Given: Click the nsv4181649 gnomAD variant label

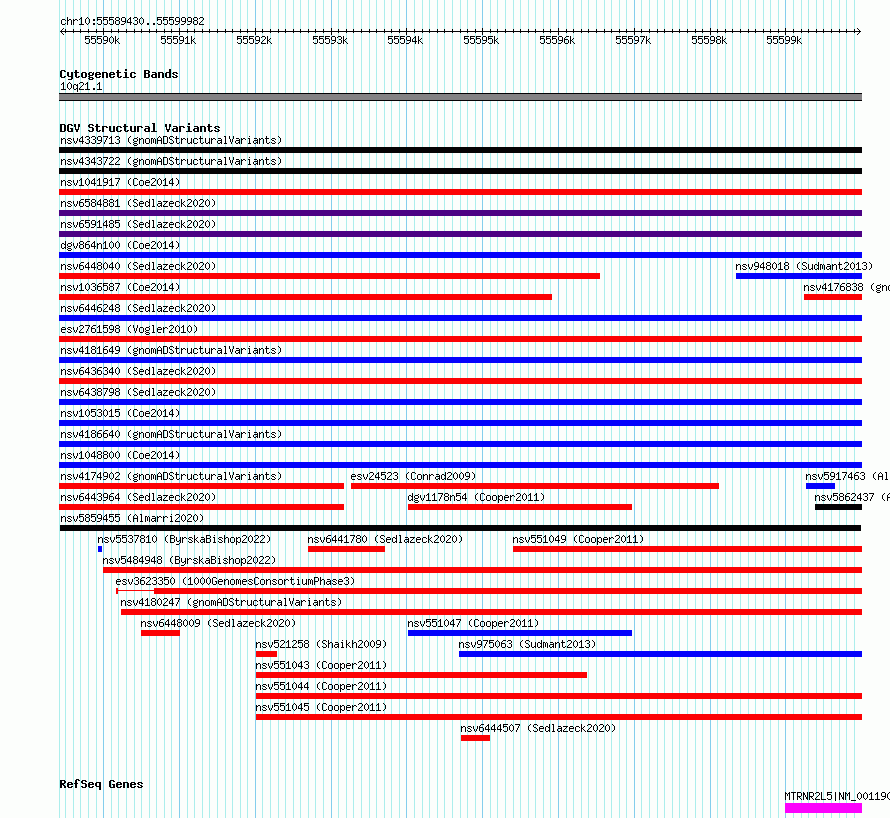Looking at the screenshot, I should [x=171, y=350].
